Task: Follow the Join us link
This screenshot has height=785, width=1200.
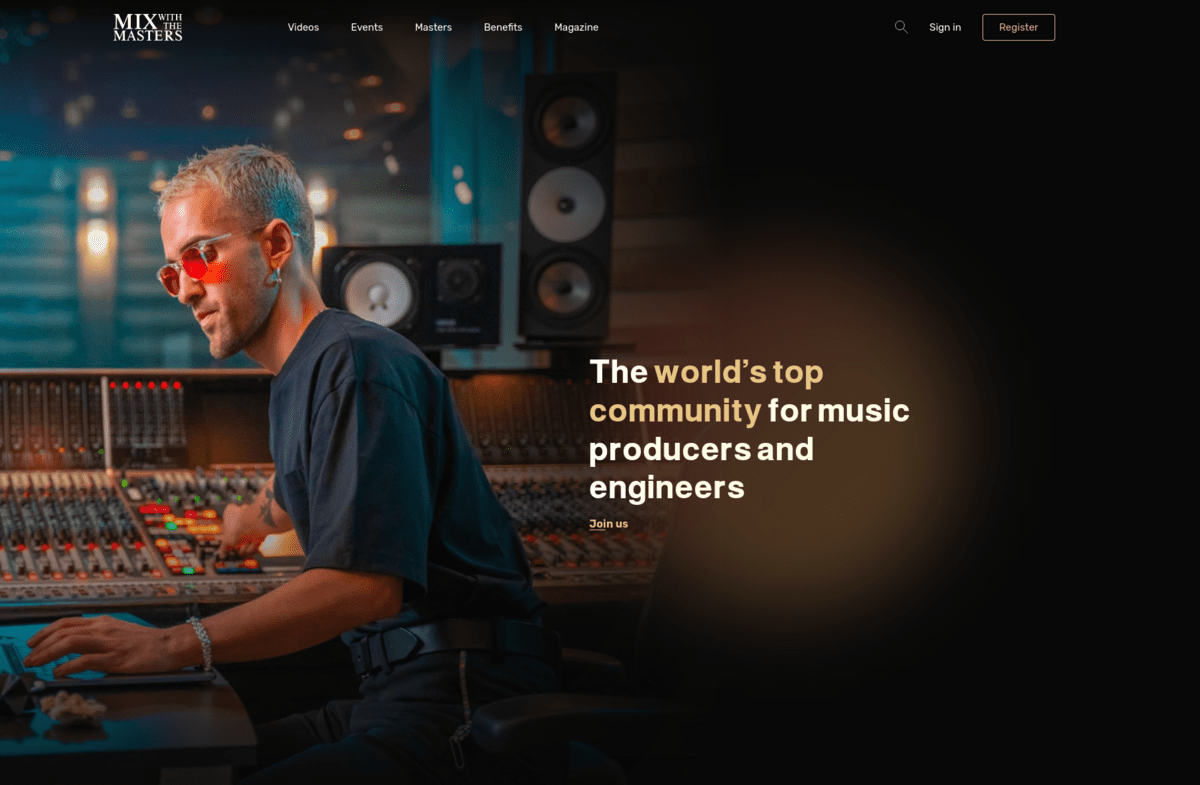Action: click(608, 524)
